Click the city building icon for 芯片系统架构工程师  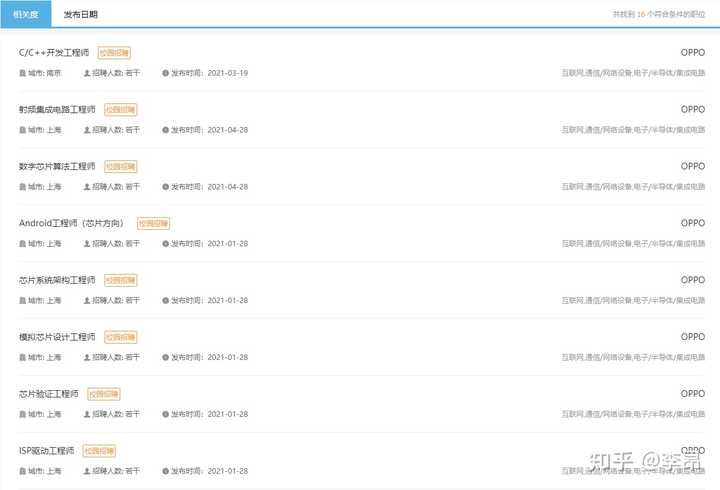click(22, 301)
